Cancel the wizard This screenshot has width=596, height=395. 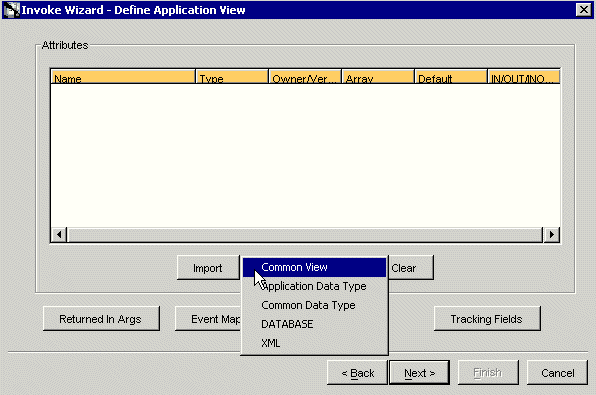(557, 373)
